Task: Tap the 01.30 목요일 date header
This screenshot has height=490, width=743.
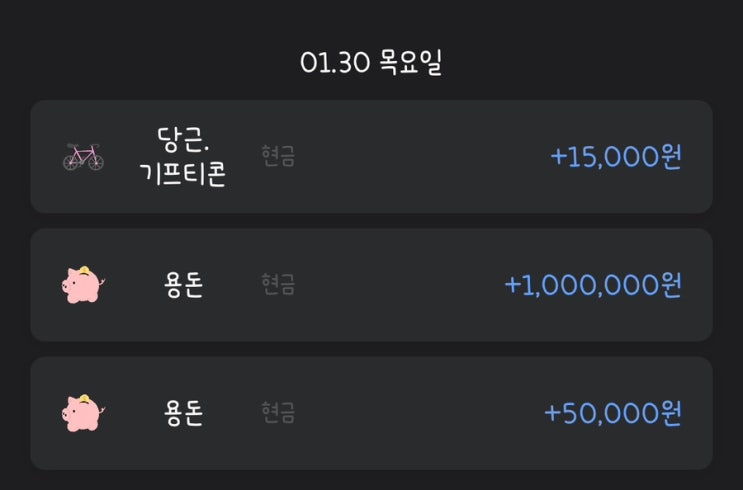Action: pos(371,63)
